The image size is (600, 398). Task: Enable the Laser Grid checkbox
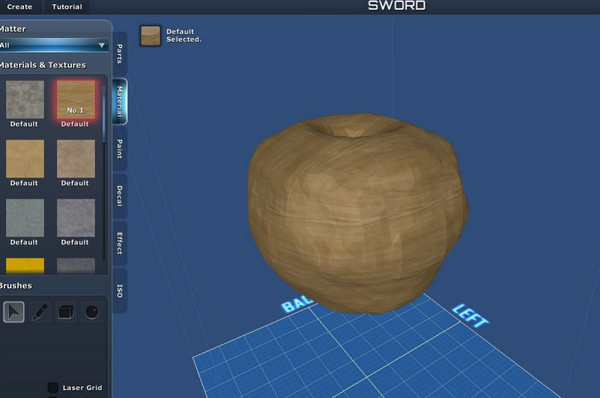coord(53,388)
